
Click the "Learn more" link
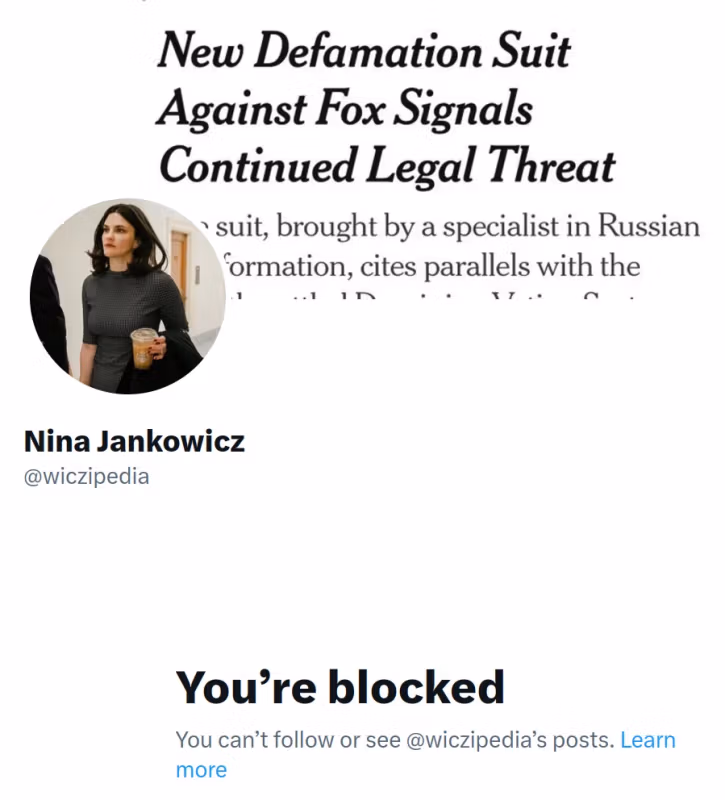click(x=647, y=740)
